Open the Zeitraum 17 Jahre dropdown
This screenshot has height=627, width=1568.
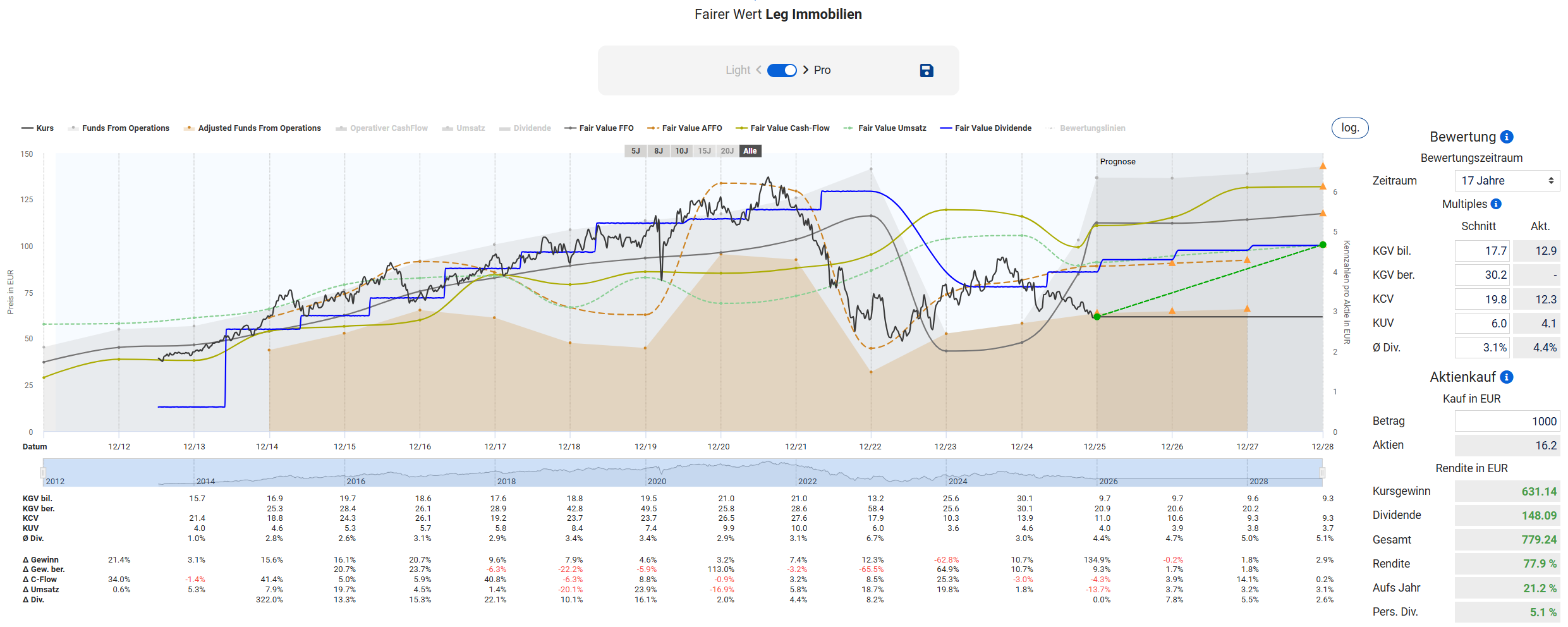click(x=1507, y=181)
